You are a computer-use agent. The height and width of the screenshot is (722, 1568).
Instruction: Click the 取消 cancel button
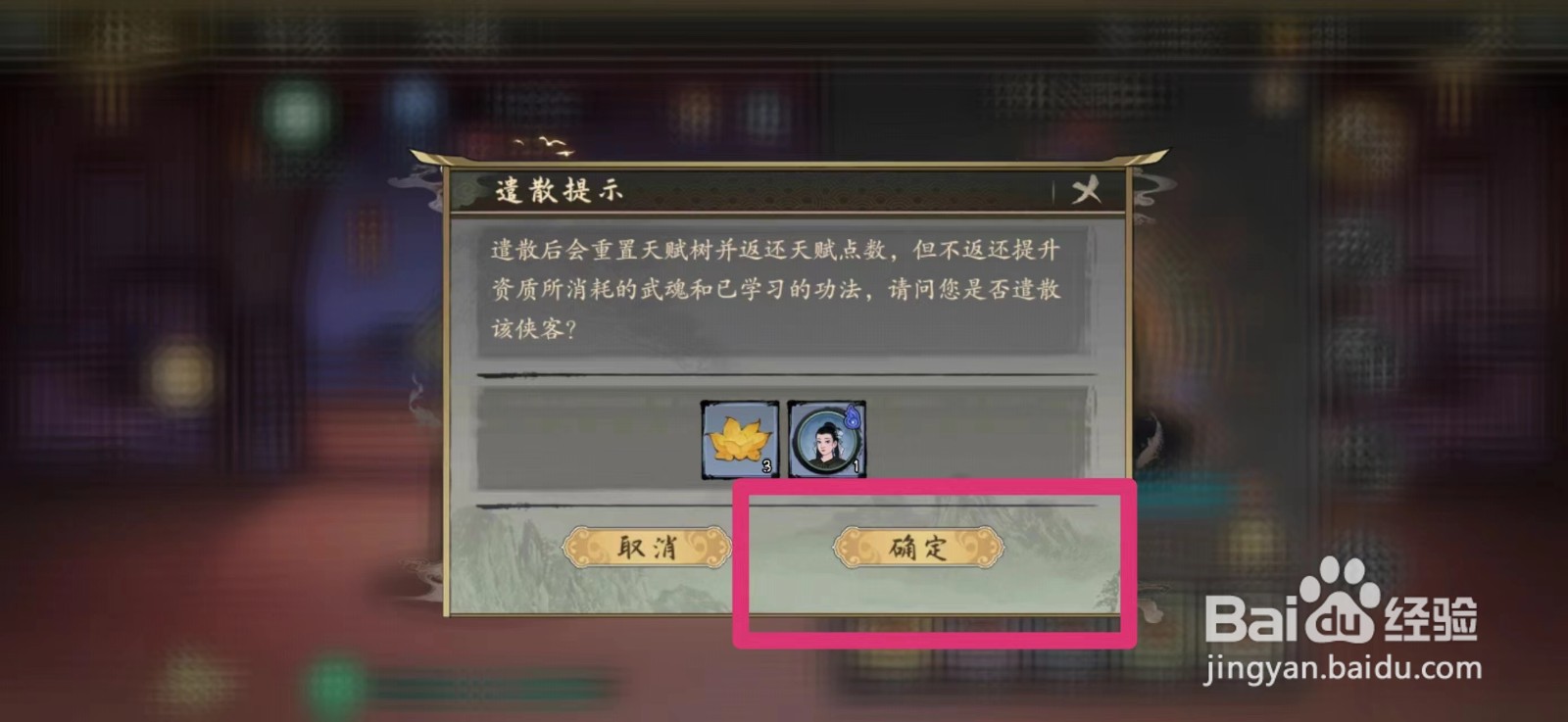click(647, 547)
